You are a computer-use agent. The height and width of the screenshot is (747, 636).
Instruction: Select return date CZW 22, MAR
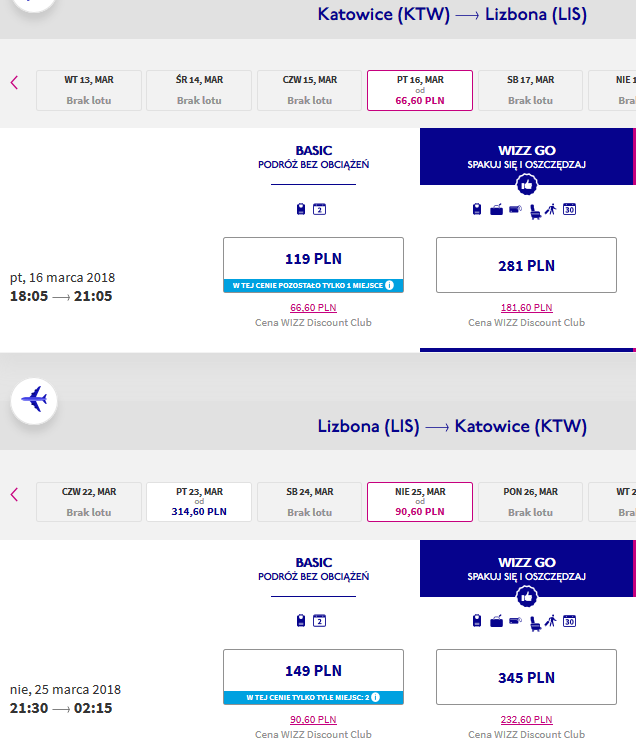pyautogui.click(x=89, y=502)
